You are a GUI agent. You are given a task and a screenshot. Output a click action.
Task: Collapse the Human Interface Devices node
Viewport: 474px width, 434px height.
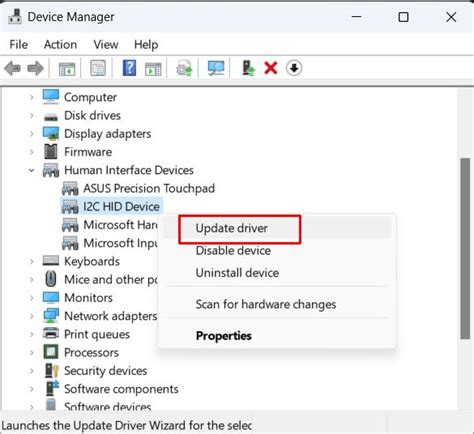click(x=32, y=170)
